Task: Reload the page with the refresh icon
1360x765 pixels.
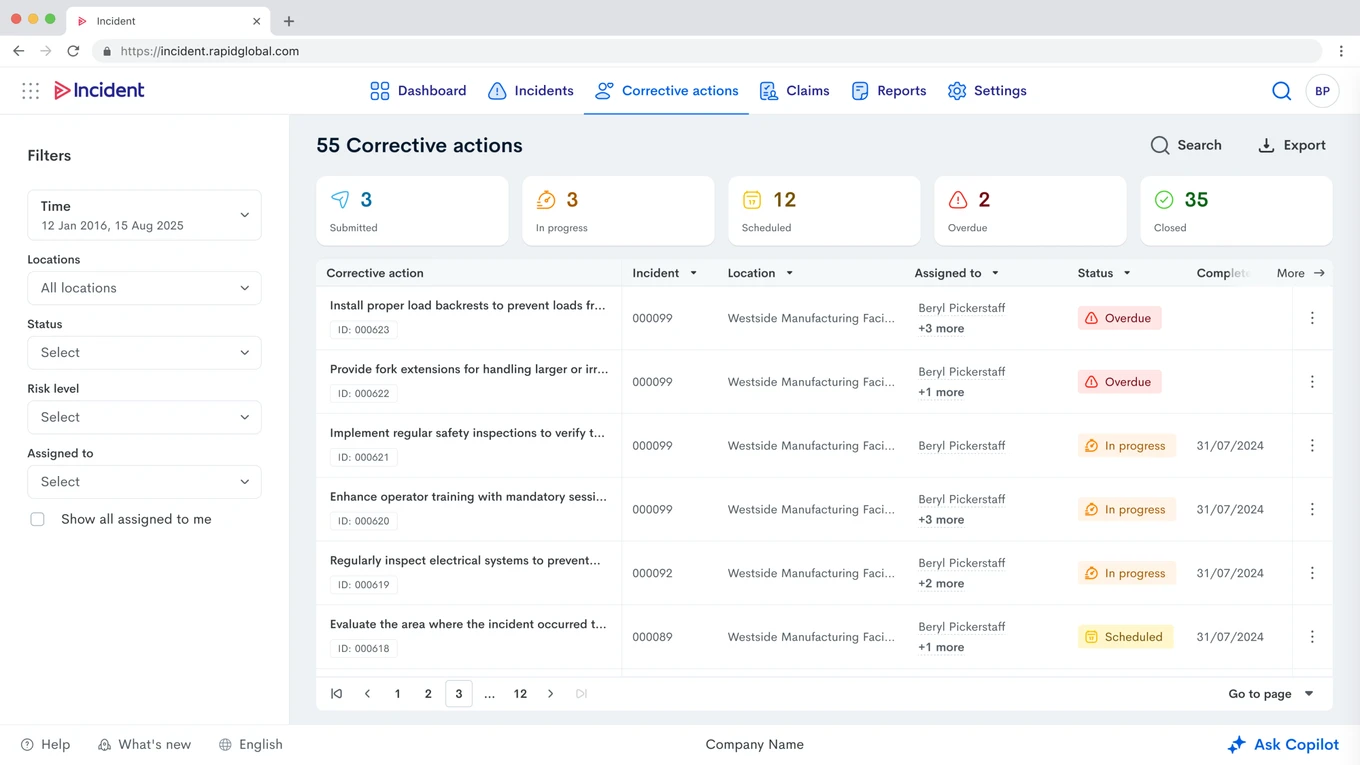Action: point(73,51)
